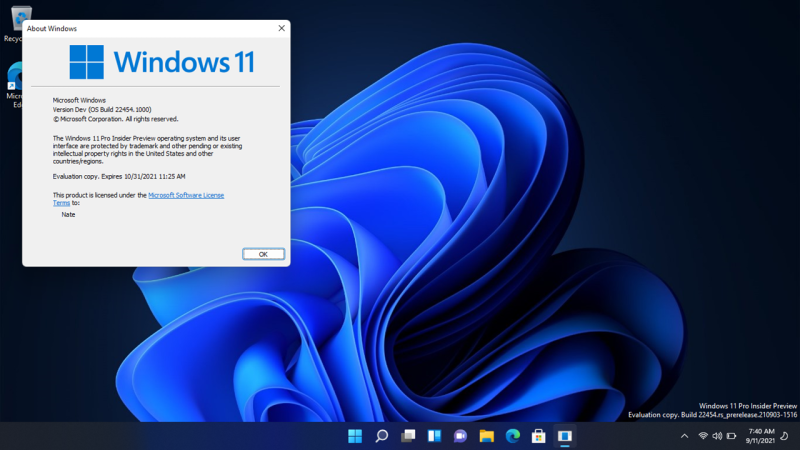Open File Explorer from the taskbar
The height and width of the screenshot is (450, 800).
point(486,436)
